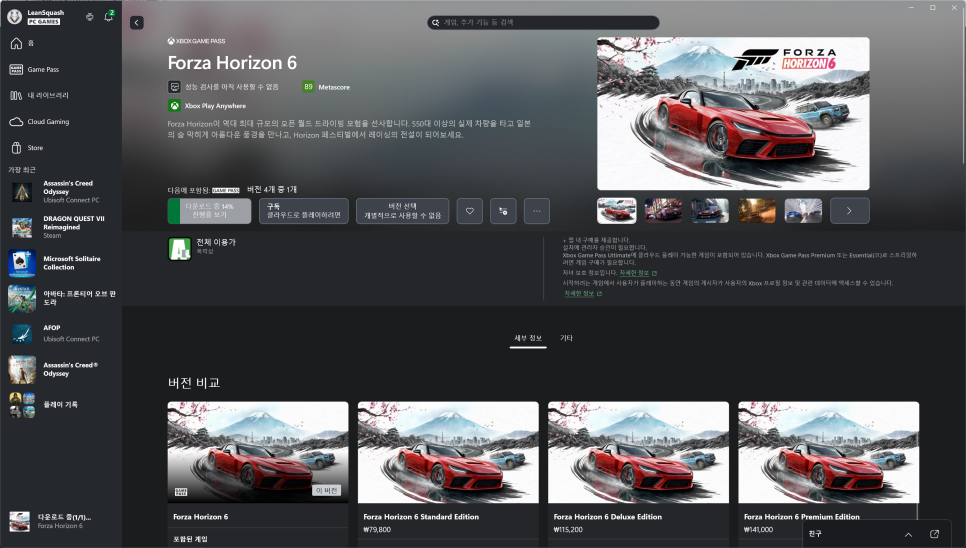
Task: Click the search box for games
Action: coord(543,22)
